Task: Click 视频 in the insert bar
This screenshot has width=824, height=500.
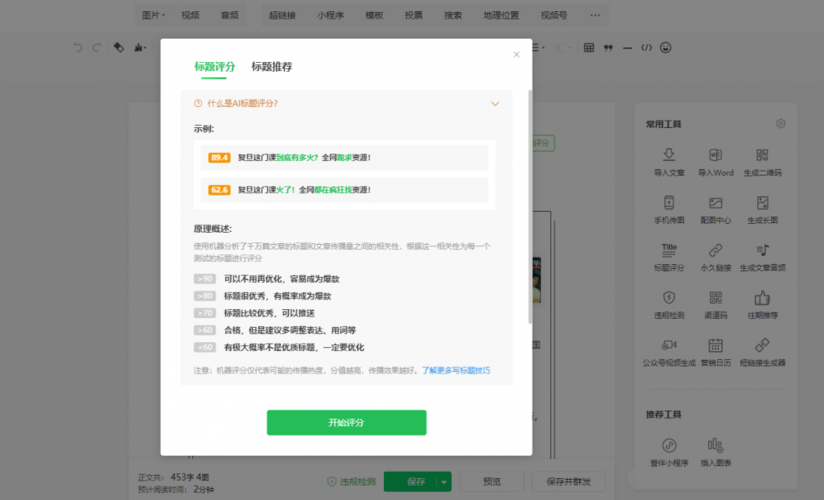Action: tap(190, 15)
